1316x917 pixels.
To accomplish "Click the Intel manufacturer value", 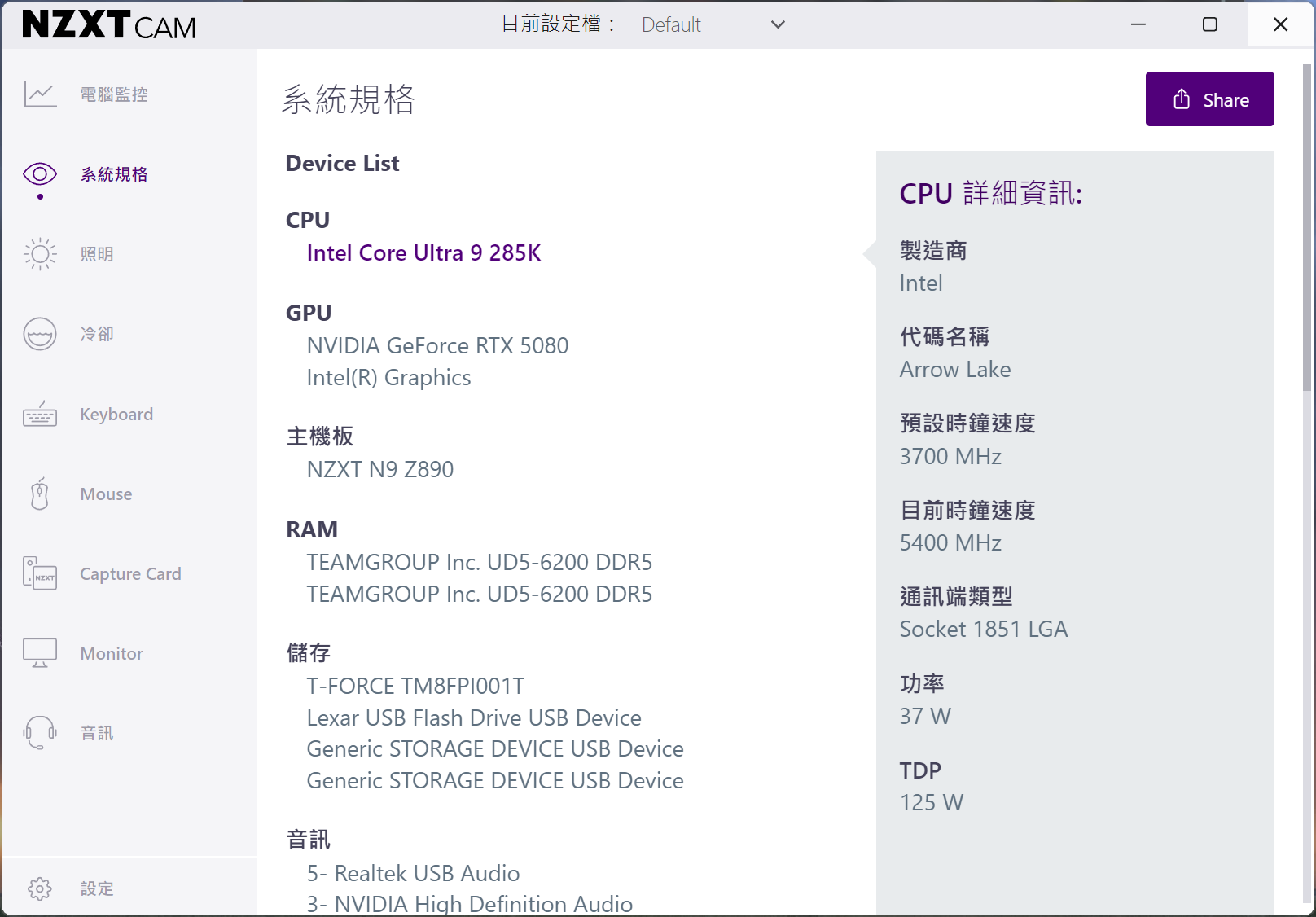I will [921, 283].
